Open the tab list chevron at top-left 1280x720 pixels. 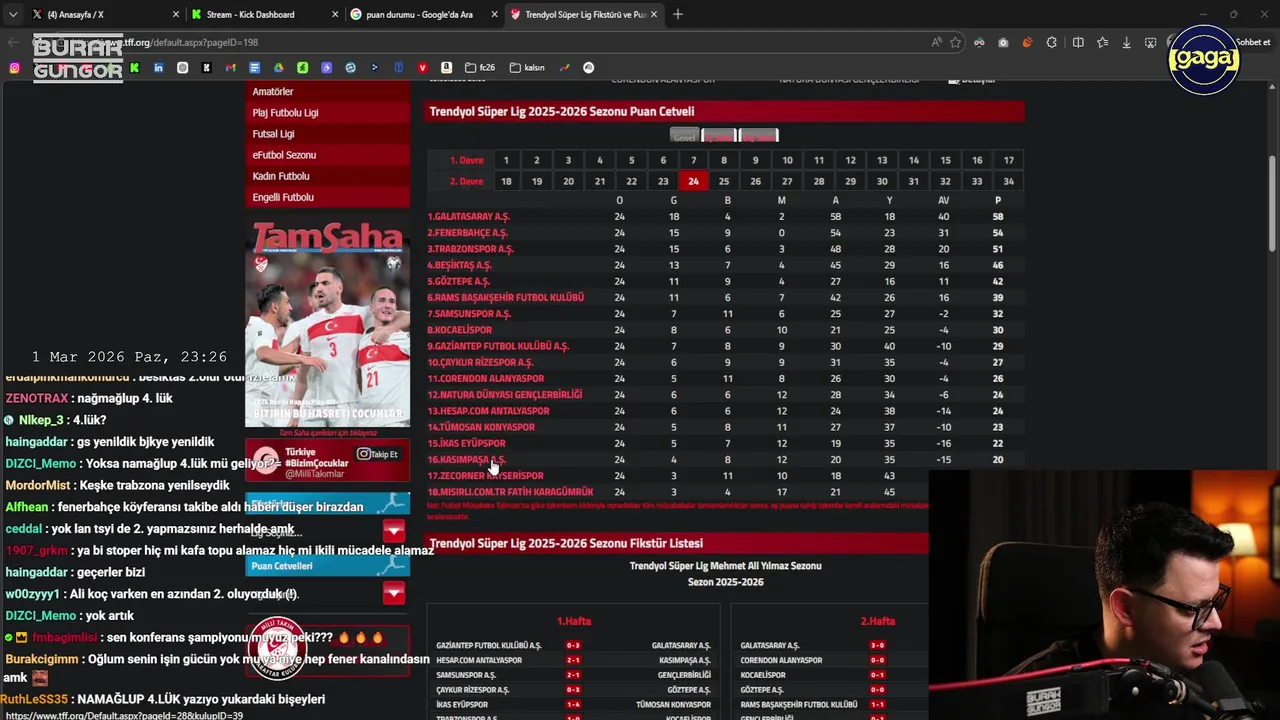12,14
